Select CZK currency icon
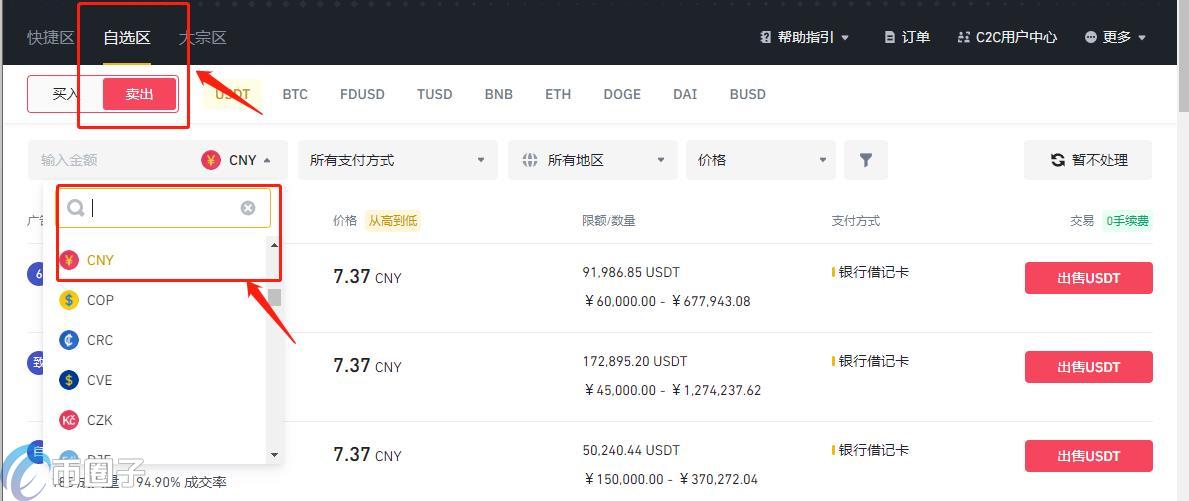1189x501 pixels. click(69, 420)
